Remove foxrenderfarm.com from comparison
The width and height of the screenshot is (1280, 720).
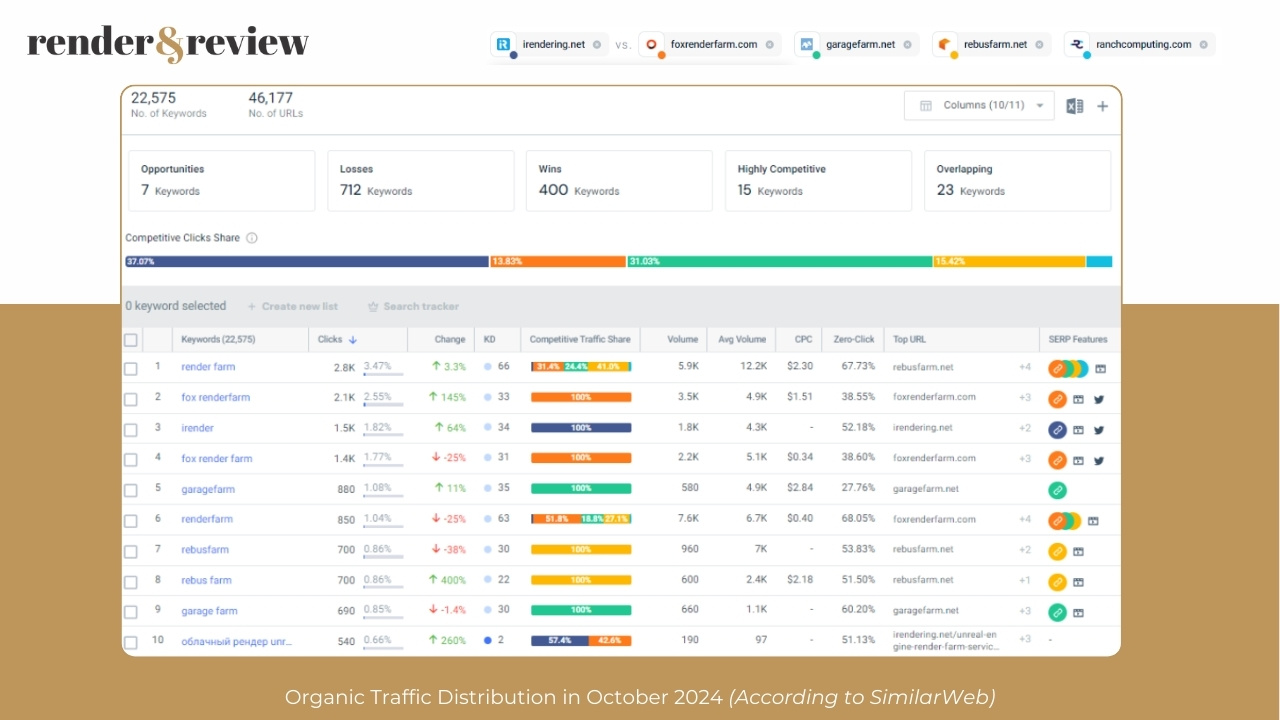click(769, 45)
